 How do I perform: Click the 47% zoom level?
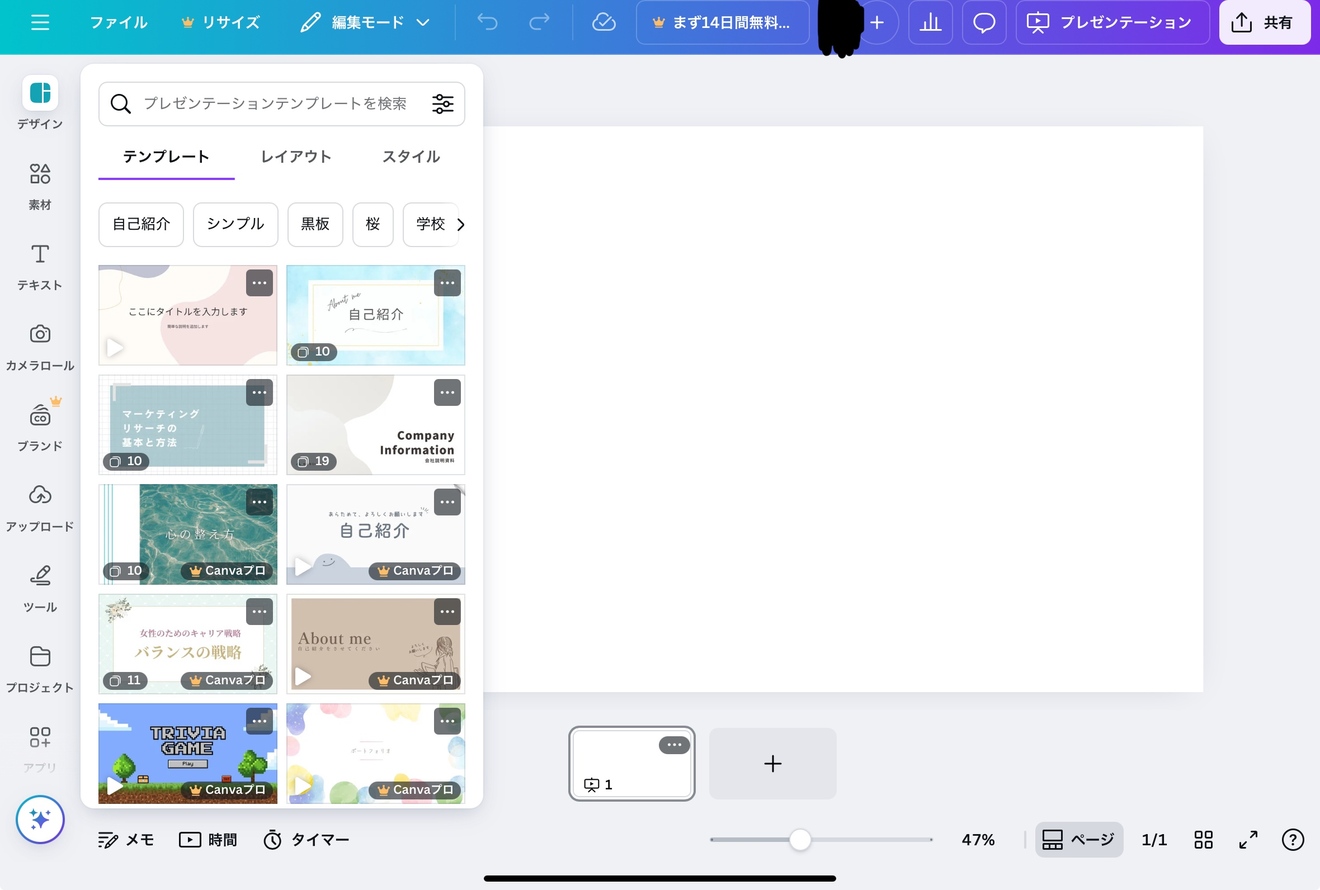978,840
